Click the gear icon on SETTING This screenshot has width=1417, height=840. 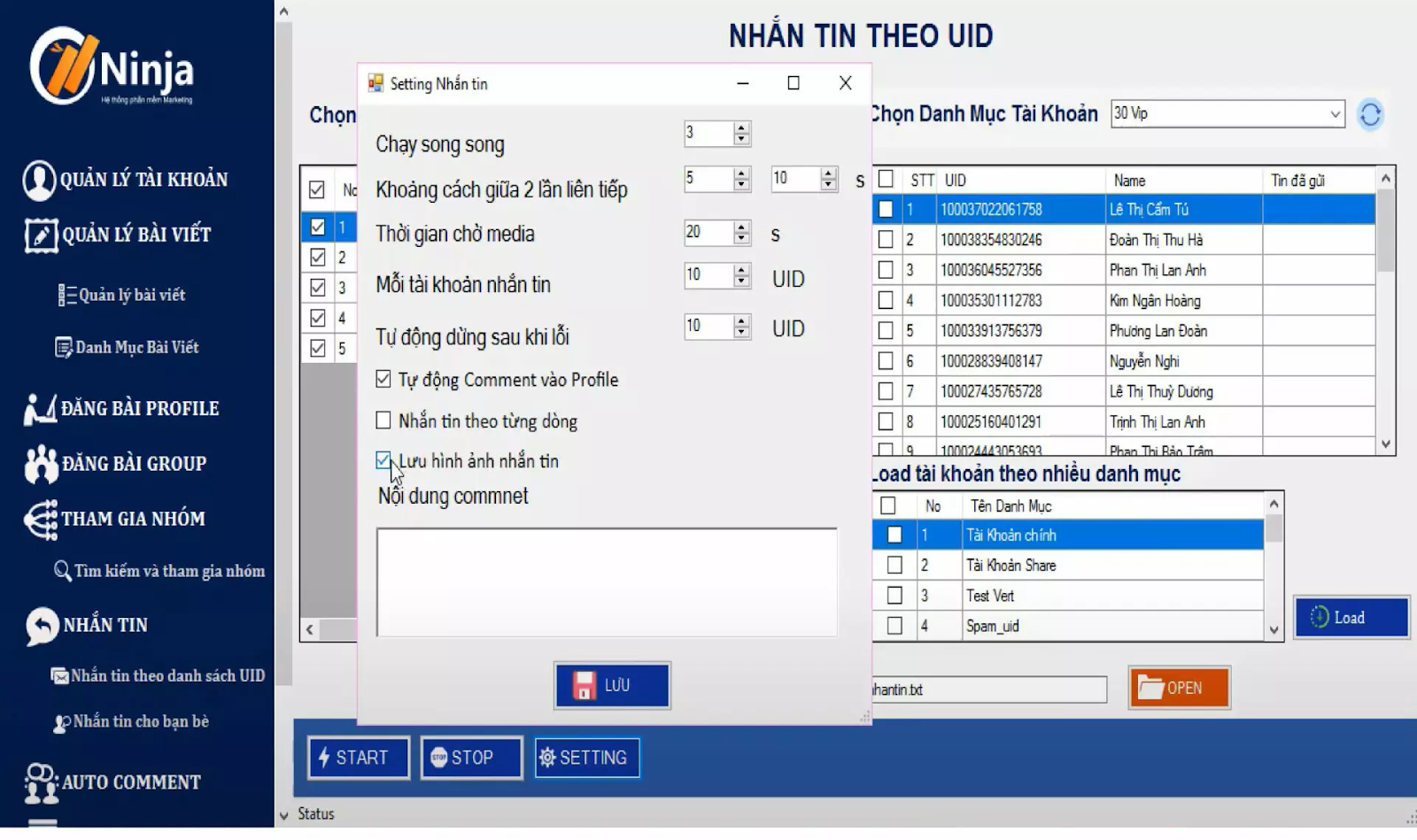pos(547,758)
